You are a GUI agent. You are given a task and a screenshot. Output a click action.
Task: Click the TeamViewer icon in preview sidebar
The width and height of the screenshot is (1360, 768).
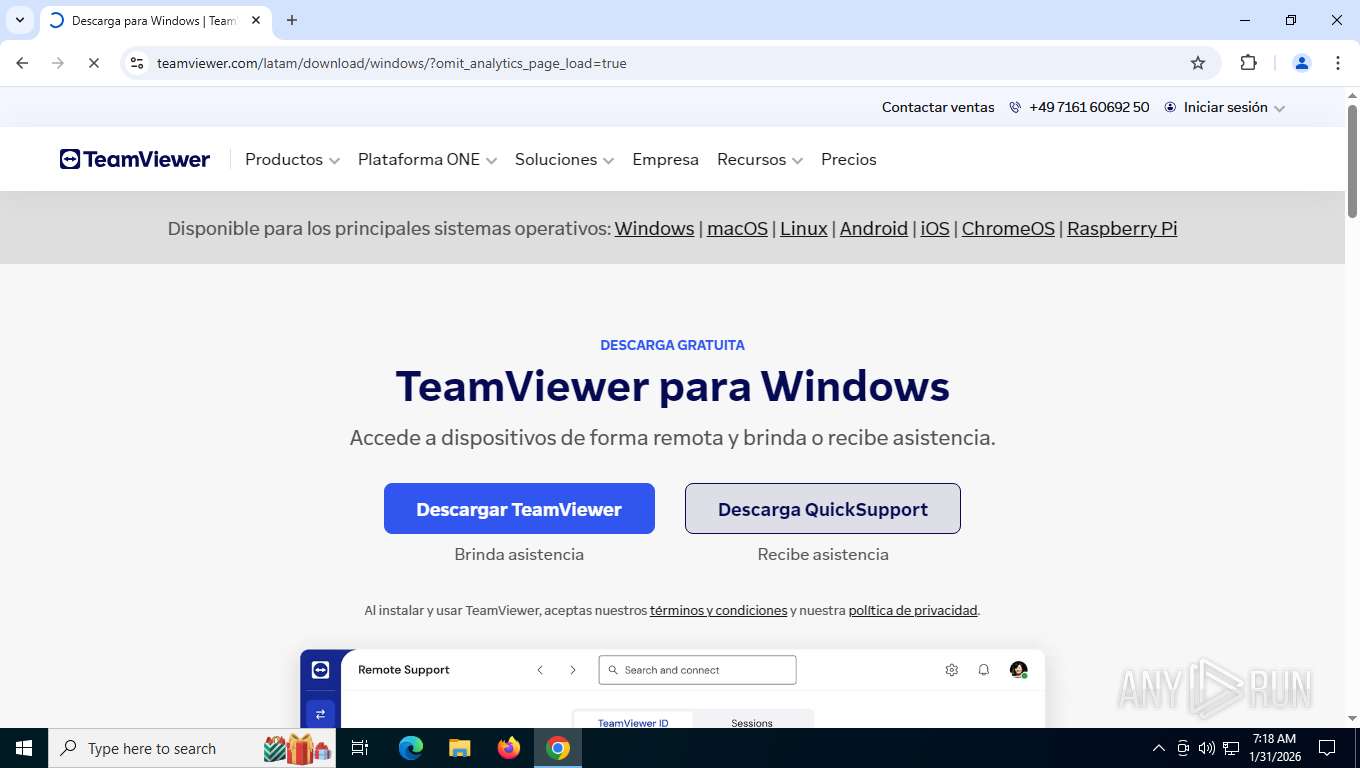[x=321, y=670]
